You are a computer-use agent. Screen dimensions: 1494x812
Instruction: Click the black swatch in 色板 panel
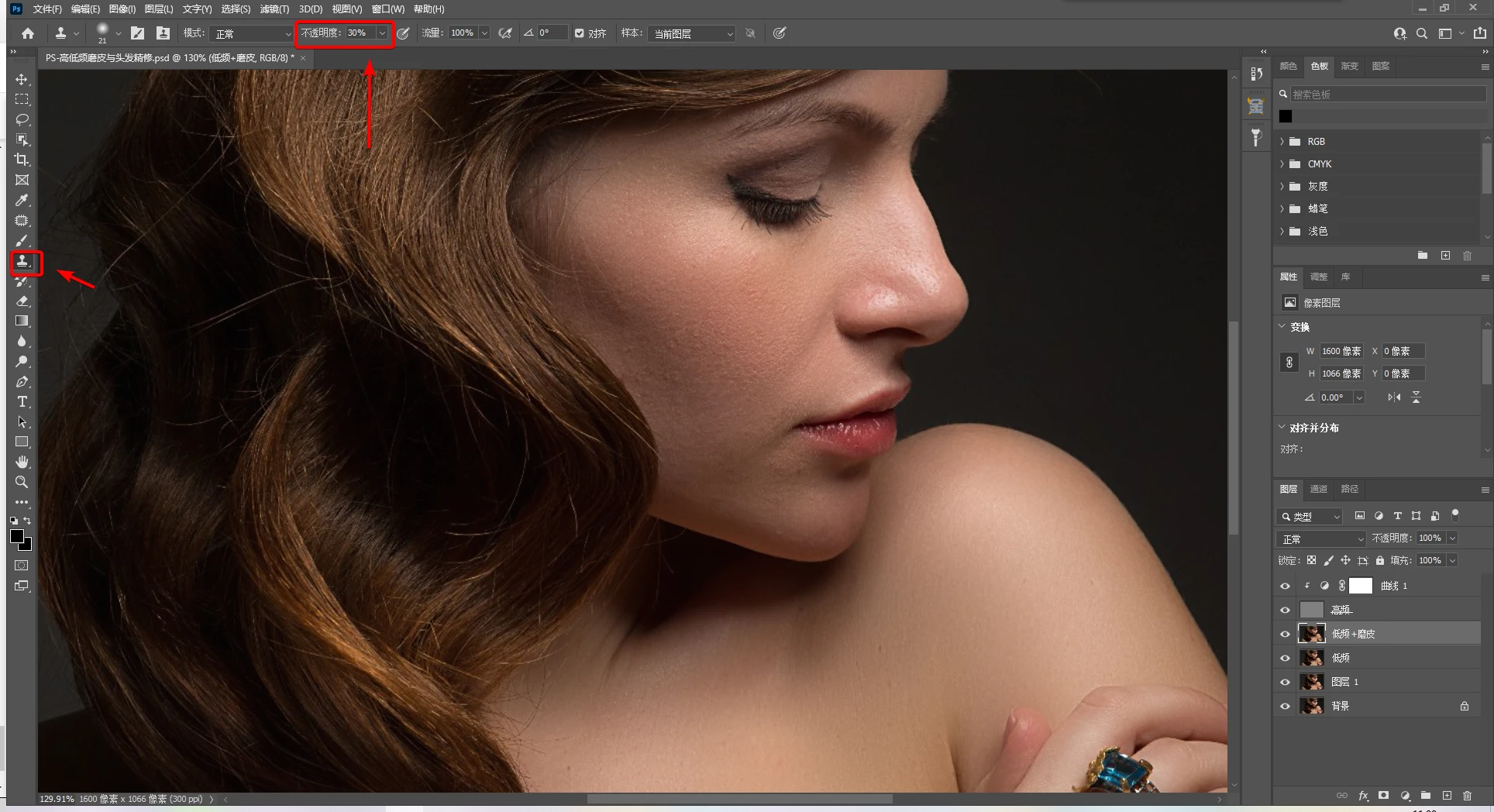coord(1286,116)
